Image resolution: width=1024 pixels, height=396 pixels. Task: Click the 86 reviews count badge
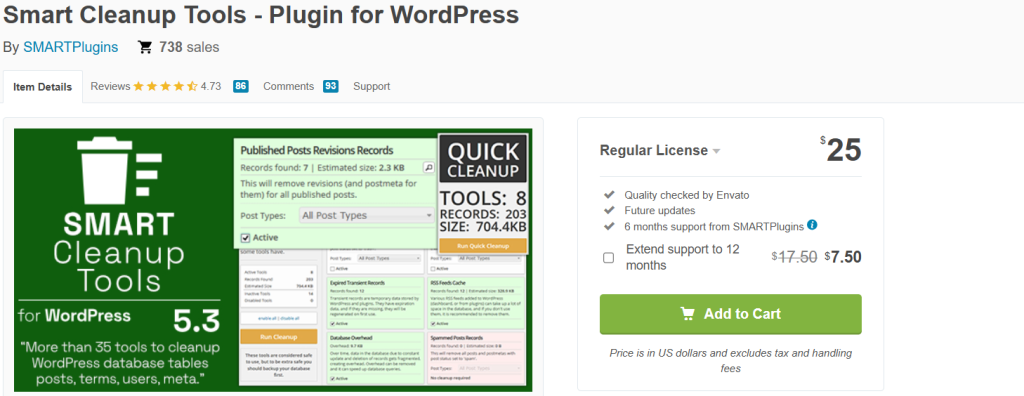pos(241,86)
